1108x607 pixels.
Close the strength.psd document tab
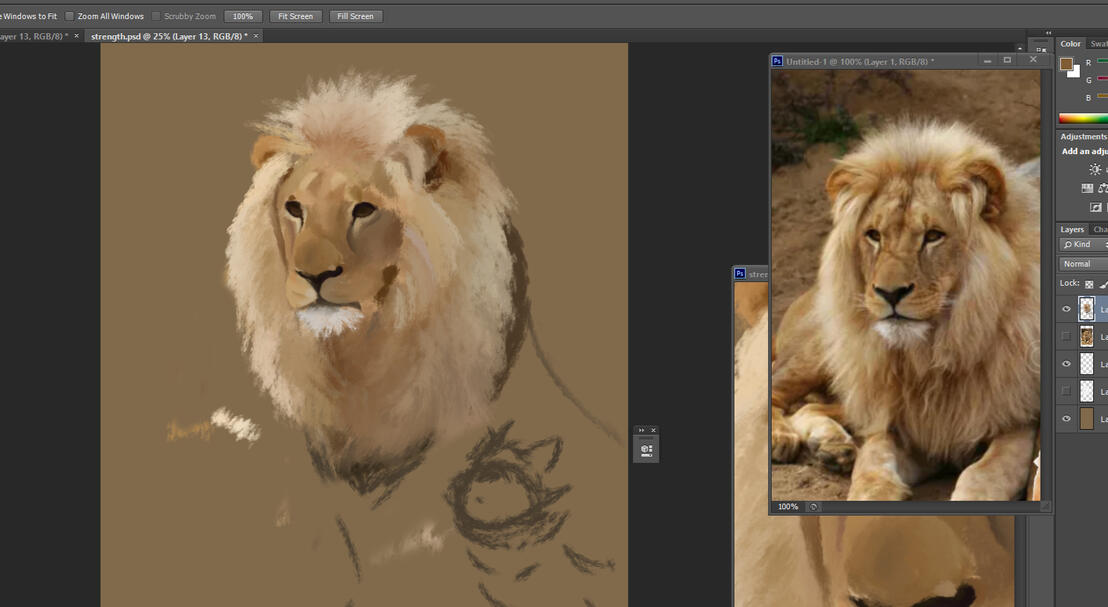(x=256, y=36)
